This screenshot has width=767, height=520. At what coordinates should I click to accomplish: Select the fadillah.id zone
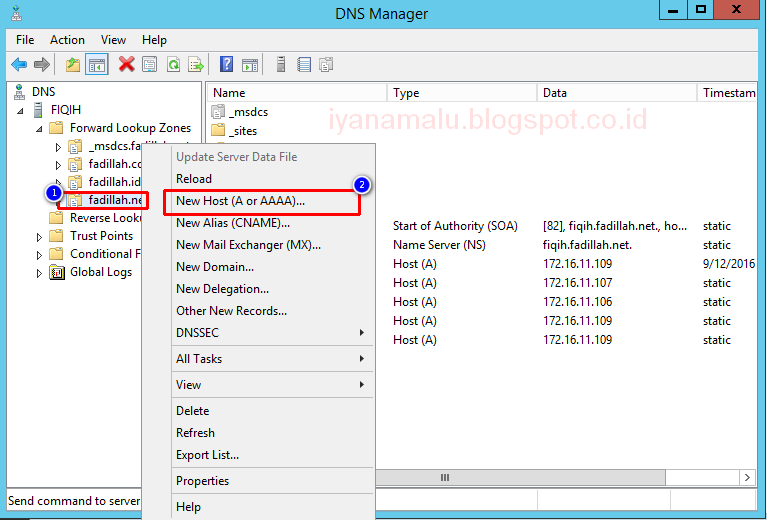(x=114, y=181)
